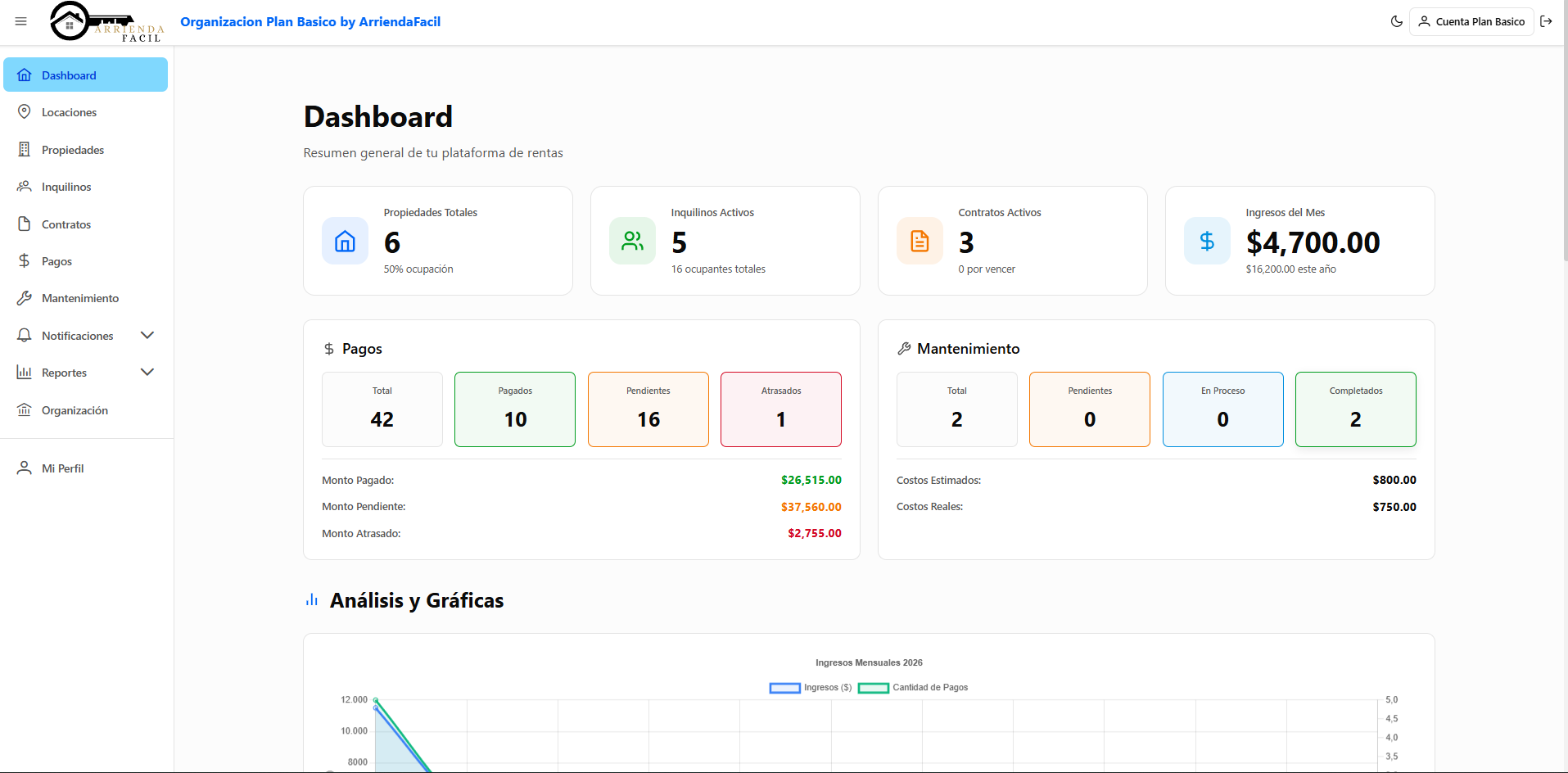Switch to dark mode moon icon

pyautogui.click(x=1396, y=21)
